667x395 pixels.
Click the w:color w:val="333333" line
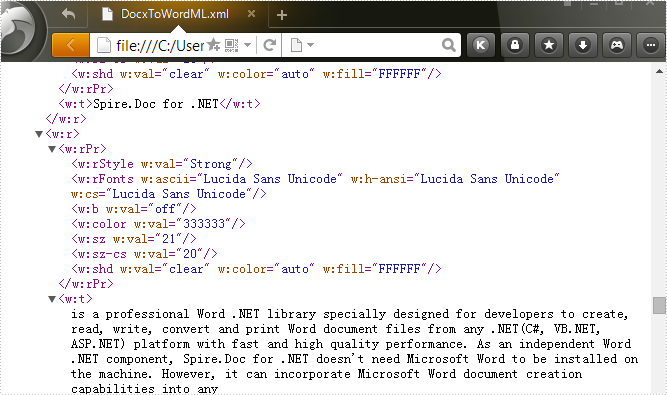click(158, 224)
